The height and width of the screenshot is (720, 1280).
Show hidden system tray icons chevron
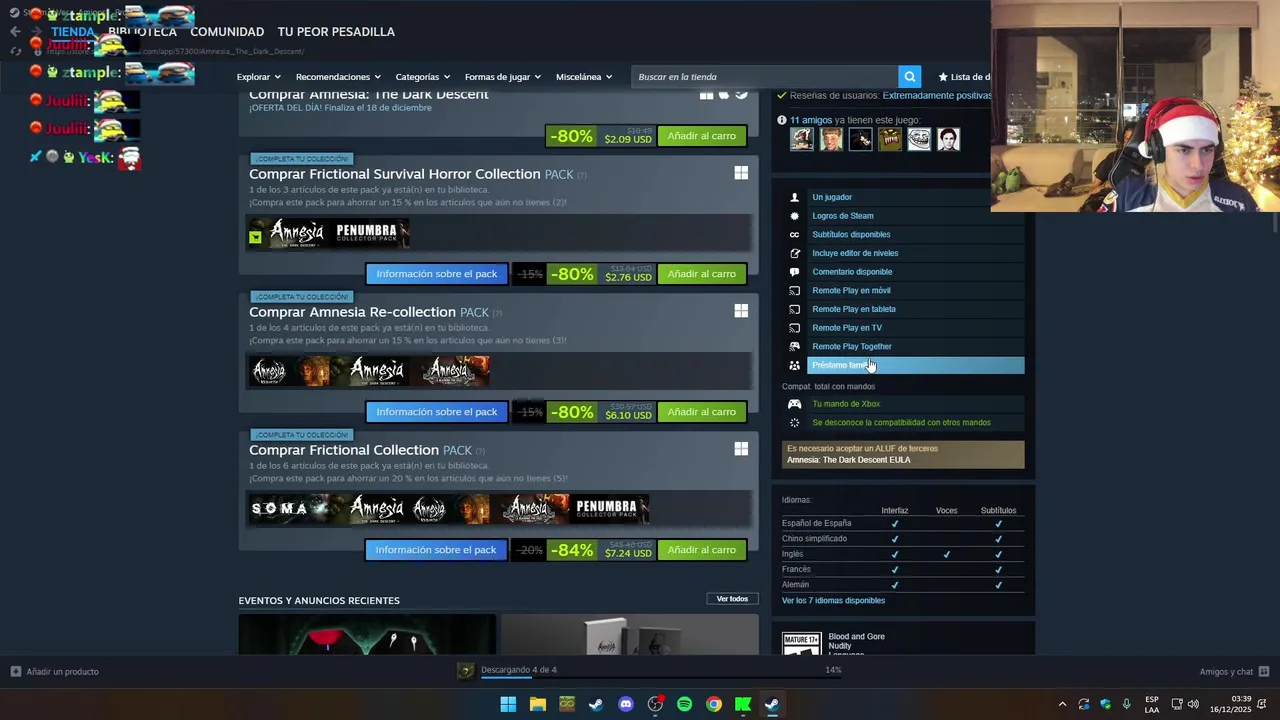tap(1062, 704)
